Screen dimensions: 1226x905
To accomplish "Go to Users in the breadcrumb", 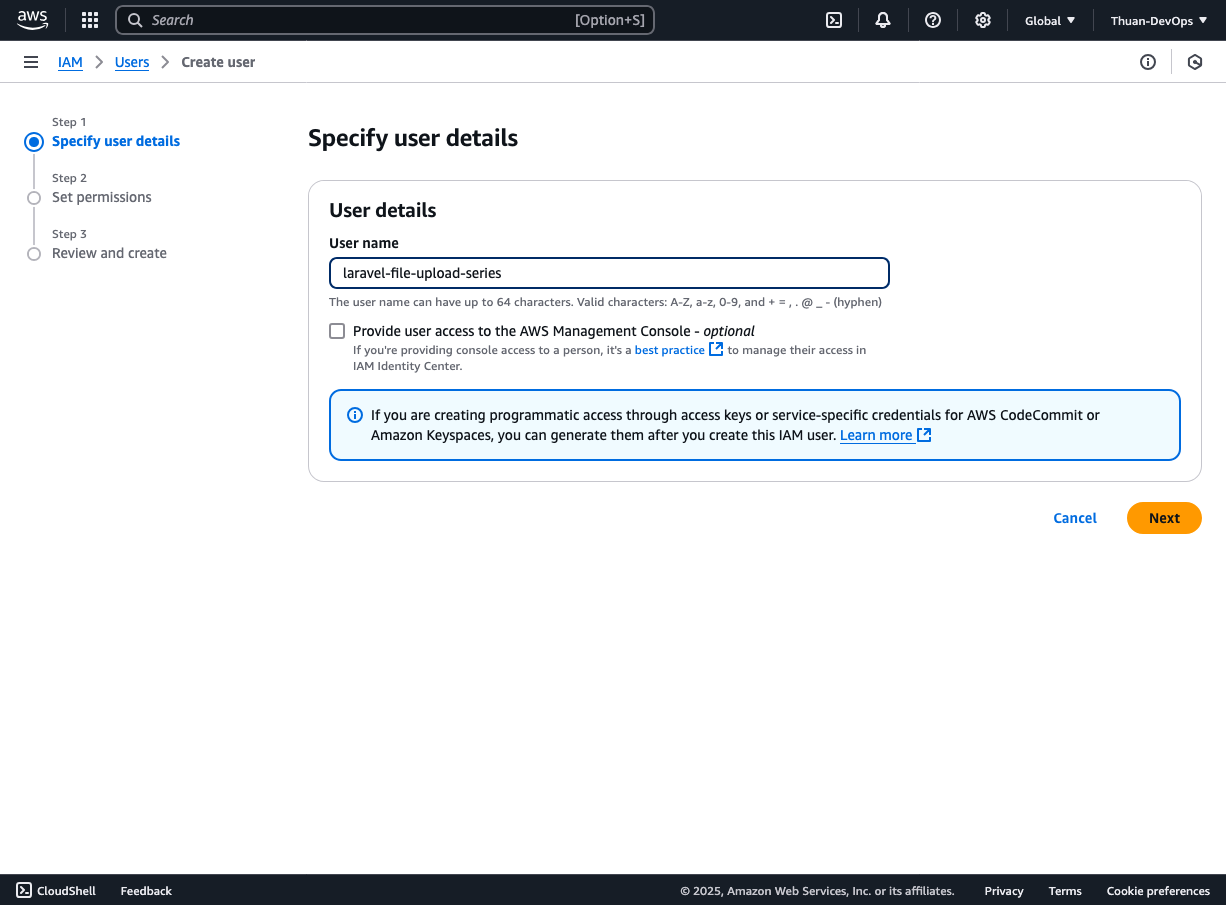I will [132, 62].
